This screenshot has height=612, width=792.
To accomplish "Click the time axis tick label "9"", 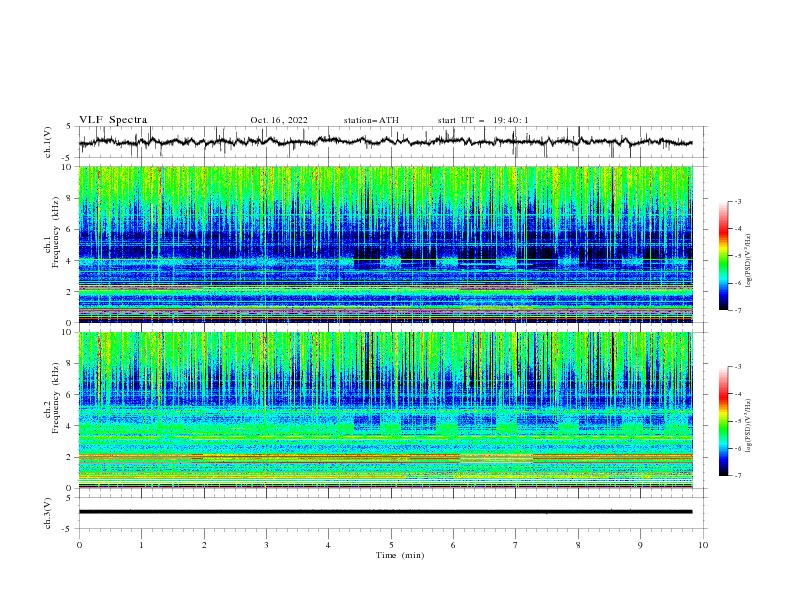I will point(640,545).
